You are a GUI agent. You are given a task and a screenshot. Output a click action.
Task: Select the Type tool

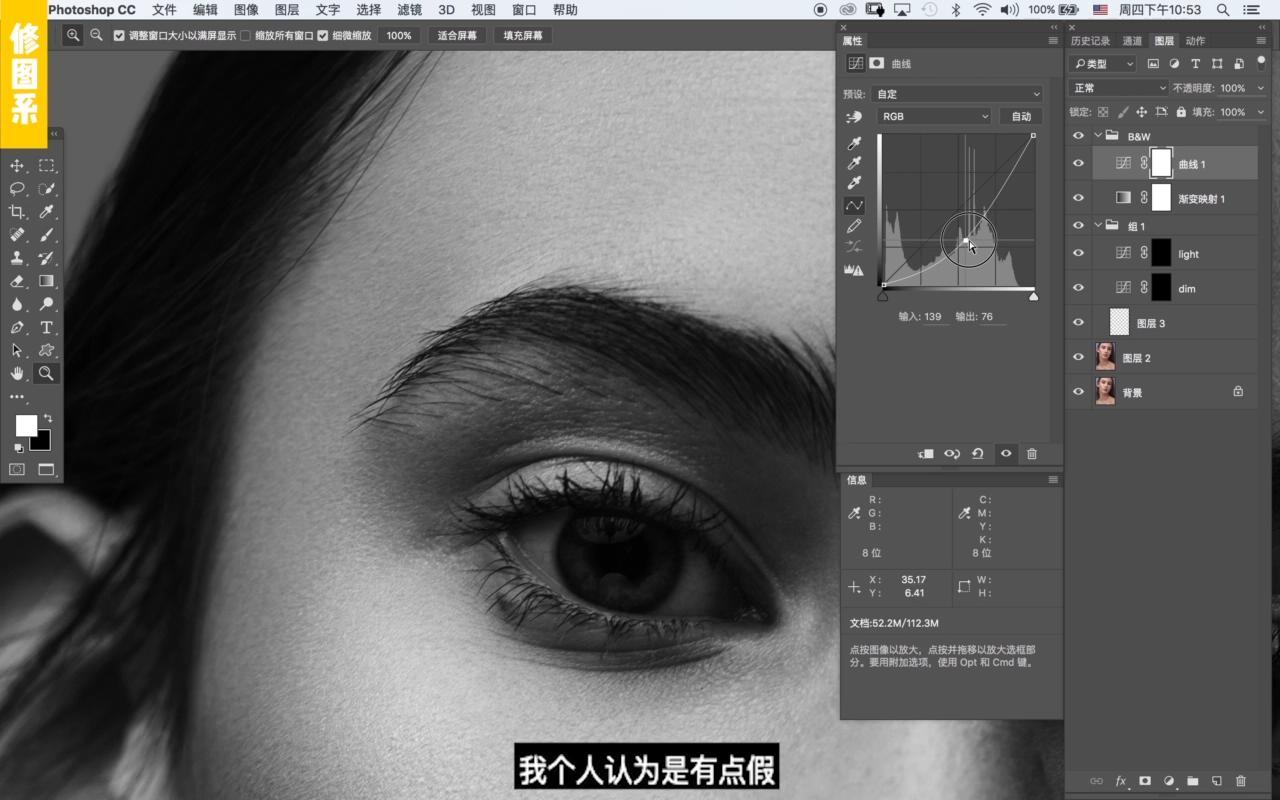point(46,327)
